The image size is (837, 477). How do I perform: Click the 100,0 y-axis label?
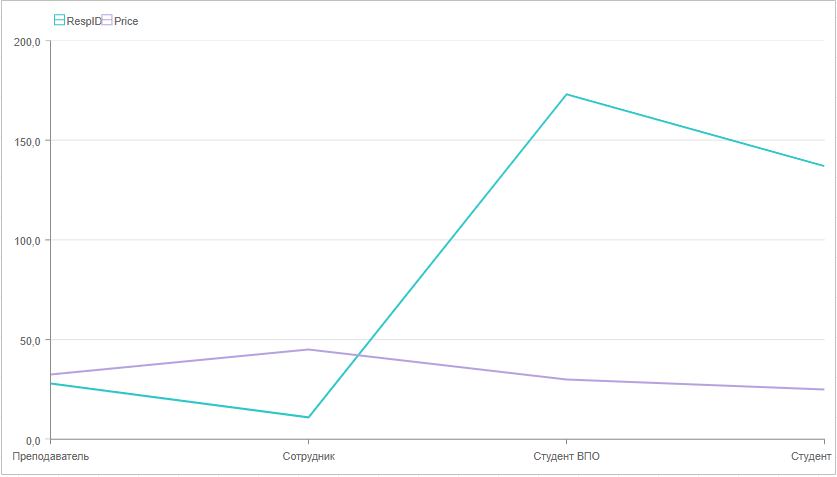click(26, 241)
